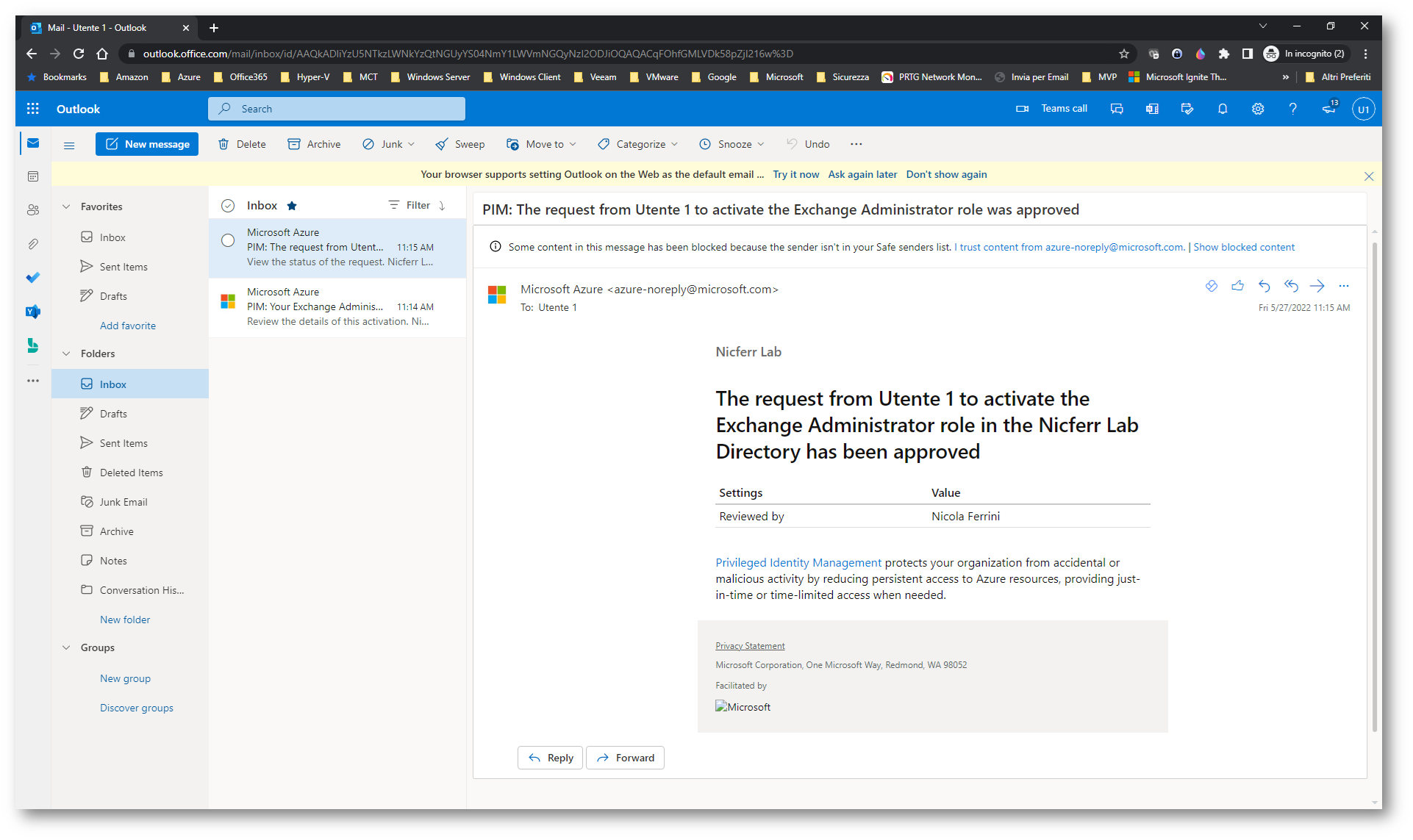1413x840 pixels.
Task: Open Conversation History folder
Action: click(x=130, y=590)
